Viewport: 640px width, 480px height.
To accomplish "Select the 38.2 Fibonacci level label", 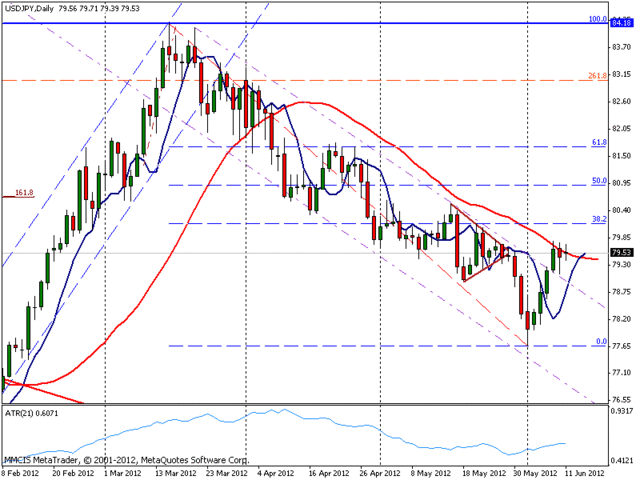I will [600, 218].
